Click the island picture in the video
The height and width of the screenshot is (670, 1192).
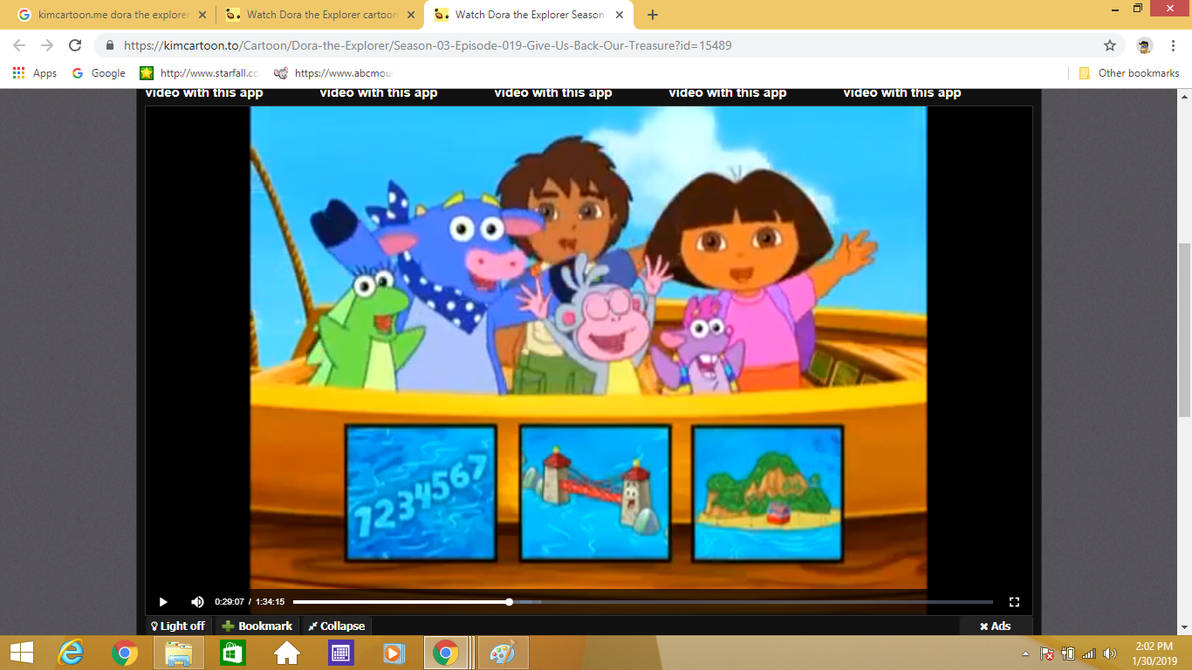pyautogui.click(x=767, y=493)
